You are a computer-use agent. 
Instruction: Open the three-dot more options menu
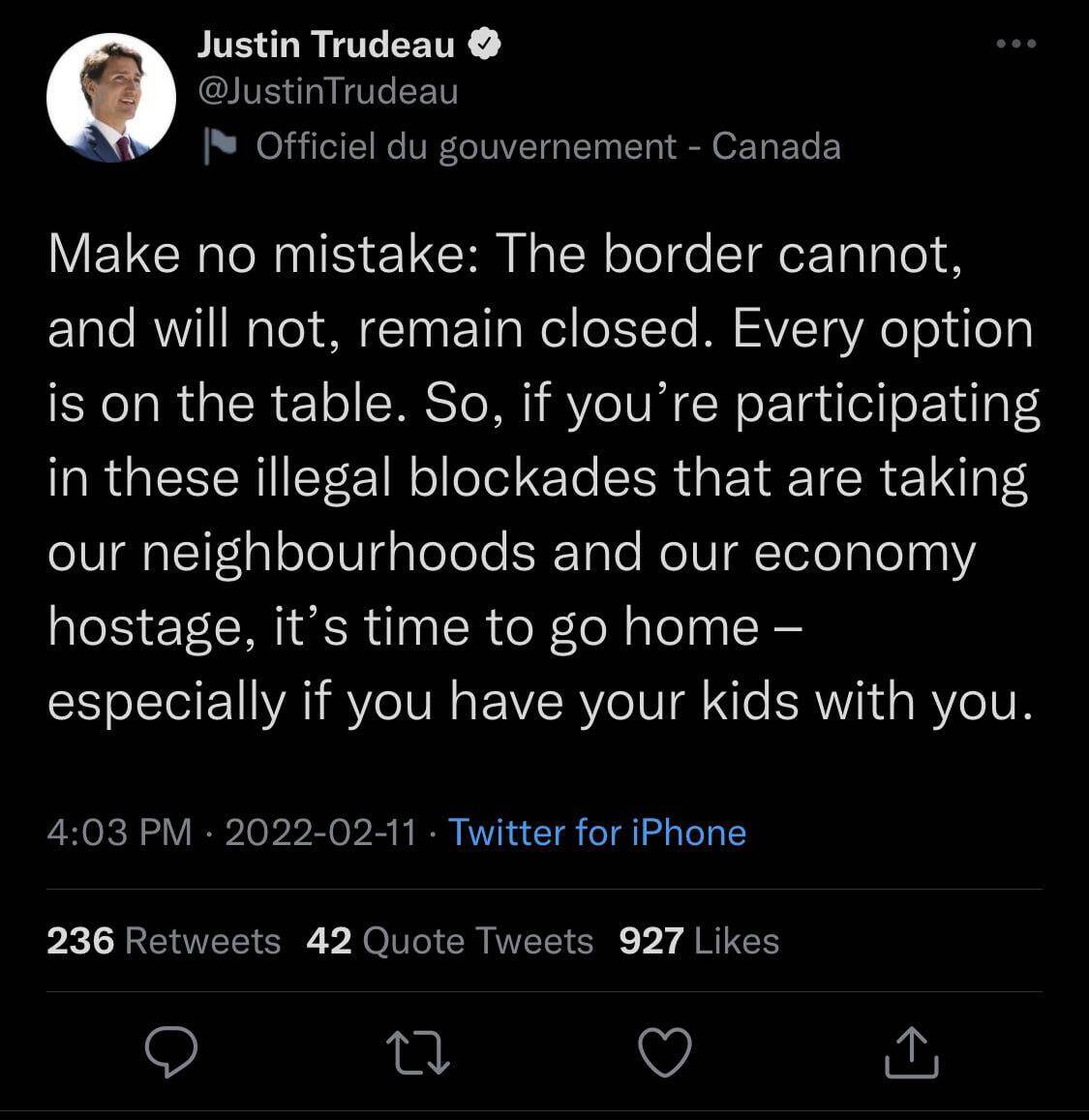coord(1016,44)
